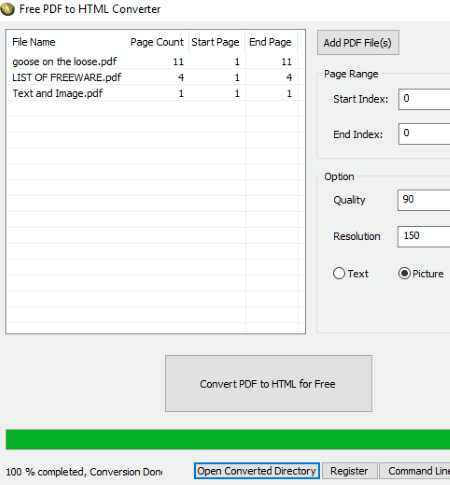Click the green conversion progress bar

point(228,439)
